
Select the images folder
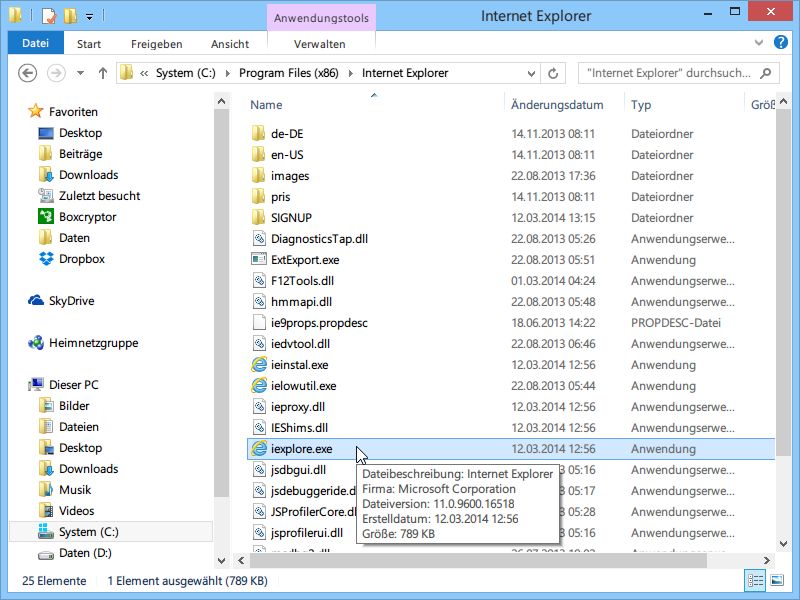[290, 176]
